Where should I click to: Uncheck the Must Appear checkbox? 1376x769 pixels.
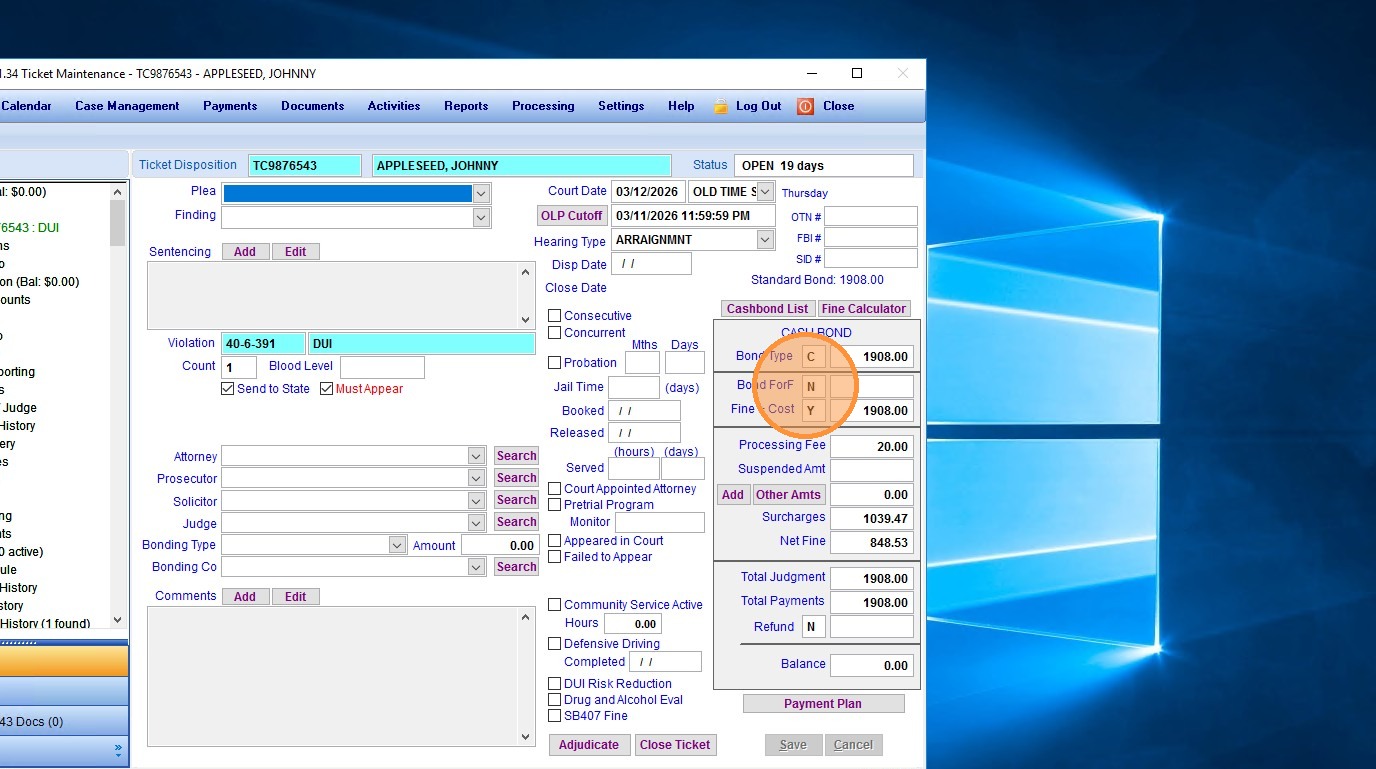click(326, 389)
